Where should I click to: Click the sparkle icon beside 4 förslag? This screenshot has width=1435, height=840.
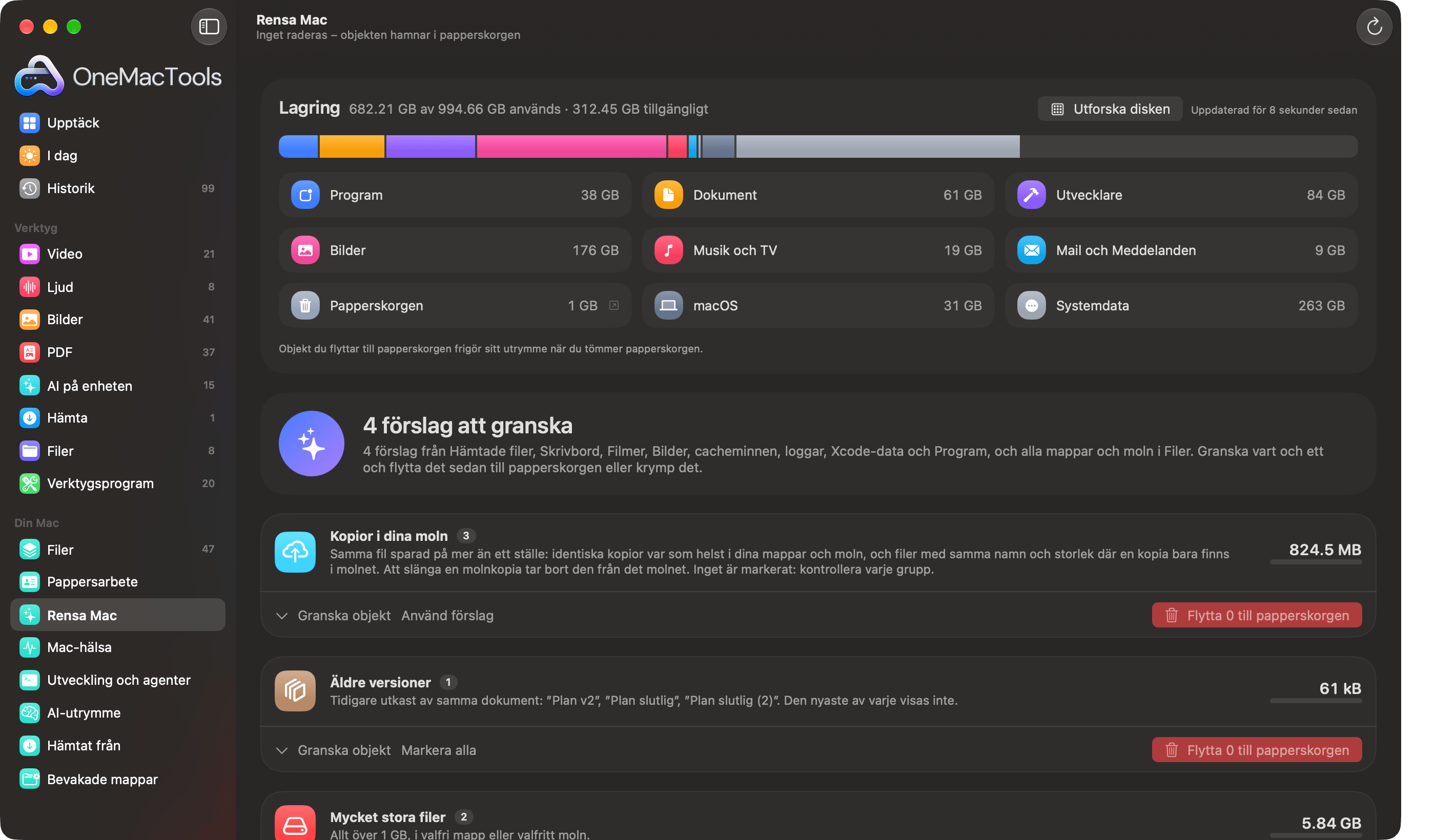pyautogui.click(x=311, y=444)
